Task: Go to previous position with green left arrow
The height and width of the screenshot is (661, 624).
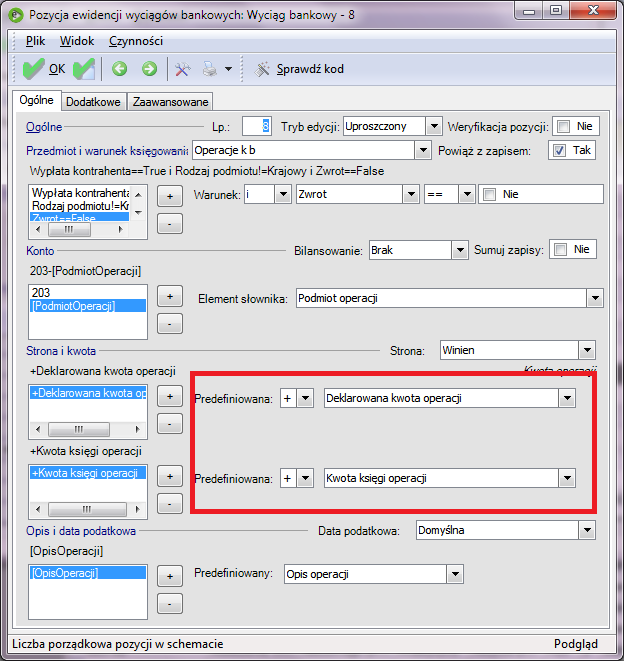Action: coord(119,69)
